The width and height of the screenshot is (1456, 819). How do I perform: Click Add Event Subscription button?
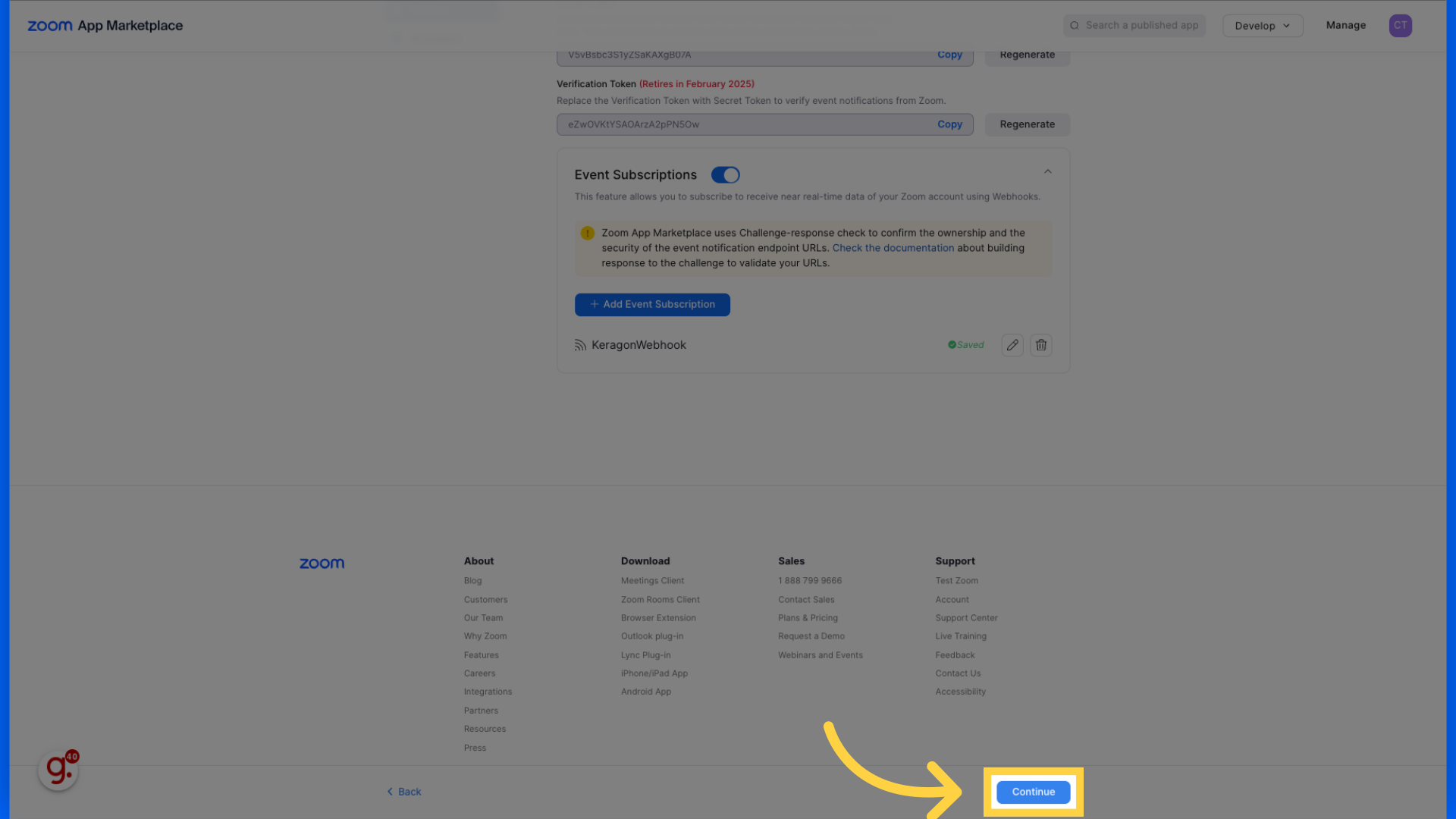652,305
